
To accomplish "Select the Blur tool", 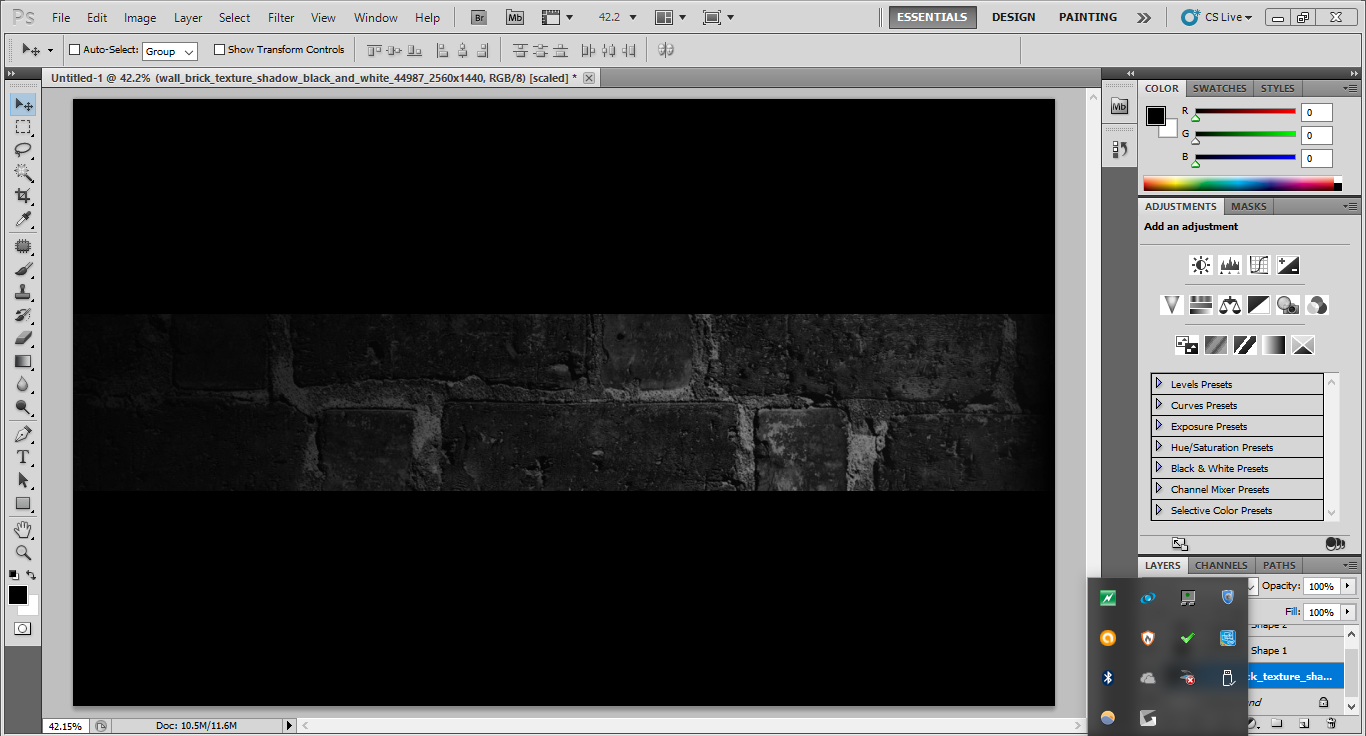I will (23, 384).
